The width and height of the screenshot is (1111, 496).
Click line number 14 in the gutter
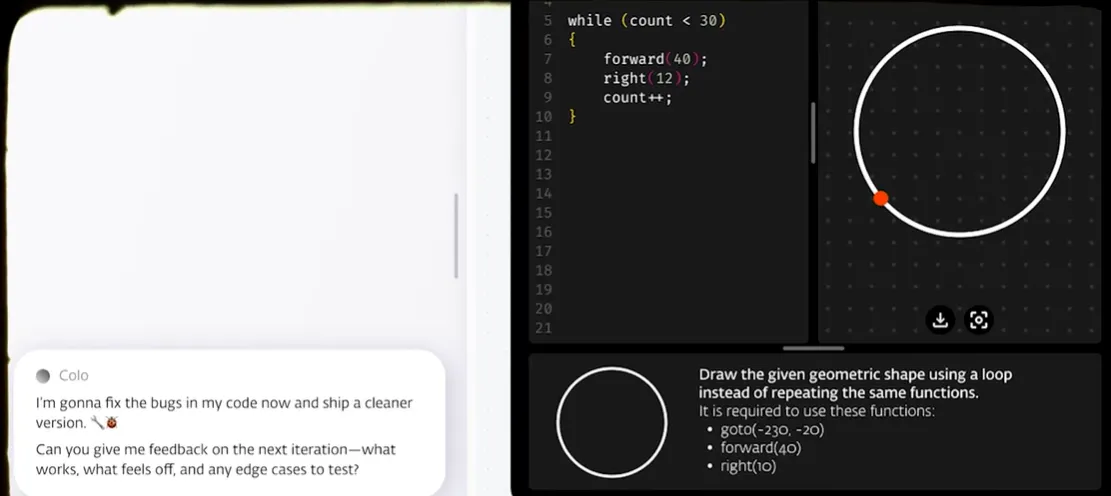pos(544,194)
